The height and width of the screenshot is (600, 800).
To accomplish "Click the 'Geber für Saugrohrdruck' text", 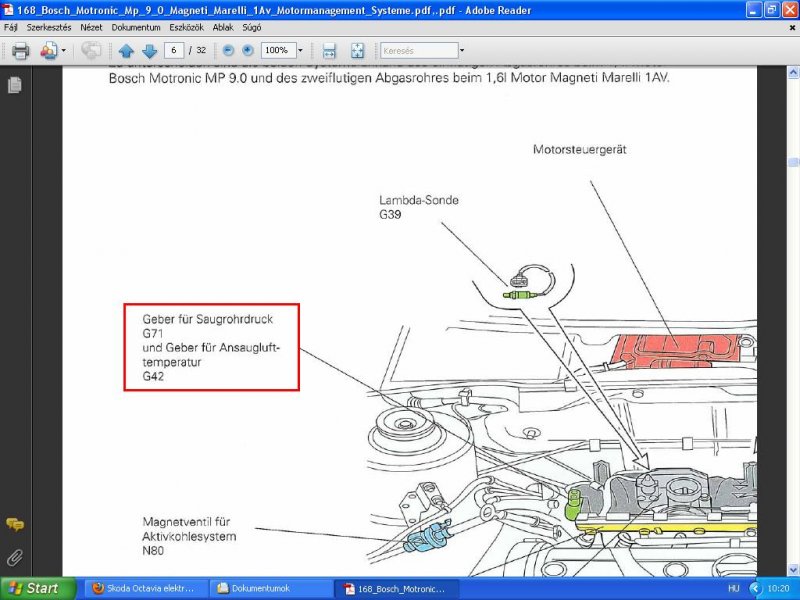I will (207, 319).
